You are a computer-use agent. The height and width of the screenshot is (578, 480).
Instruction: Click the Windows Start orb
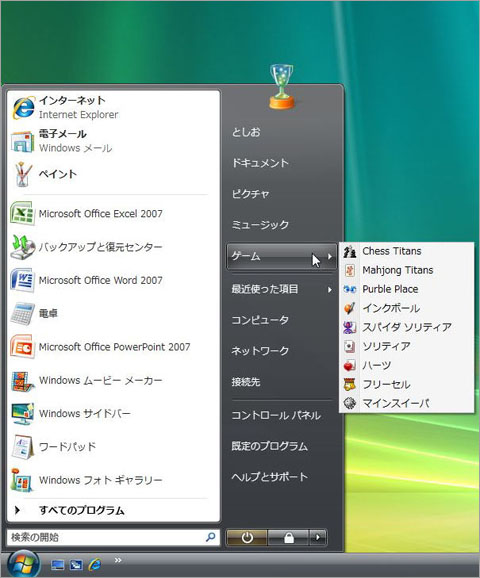coord(23,564)
